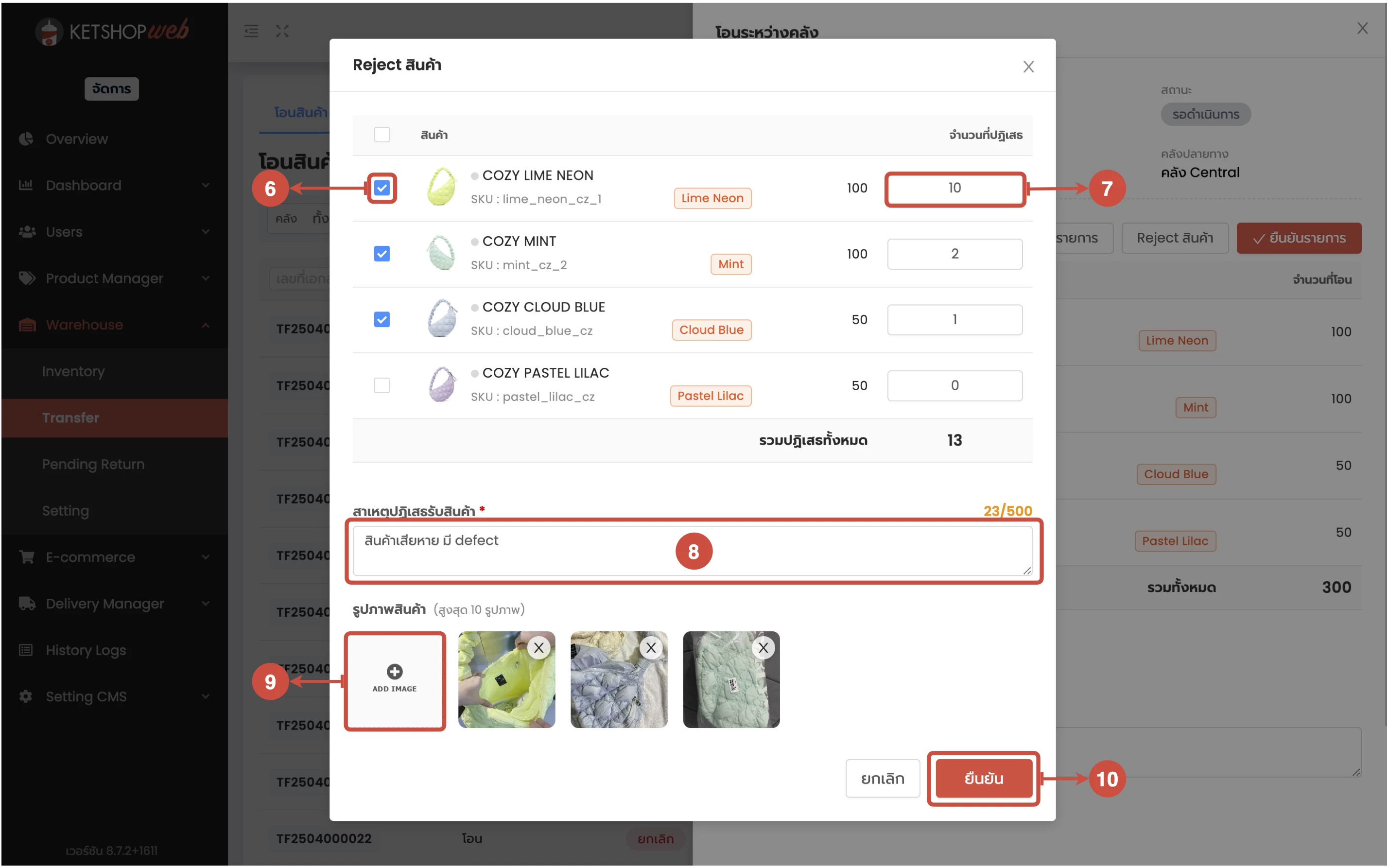Close the Reject สินค้า dialog
The image size is (1388, 868).
click(1028, 67)
